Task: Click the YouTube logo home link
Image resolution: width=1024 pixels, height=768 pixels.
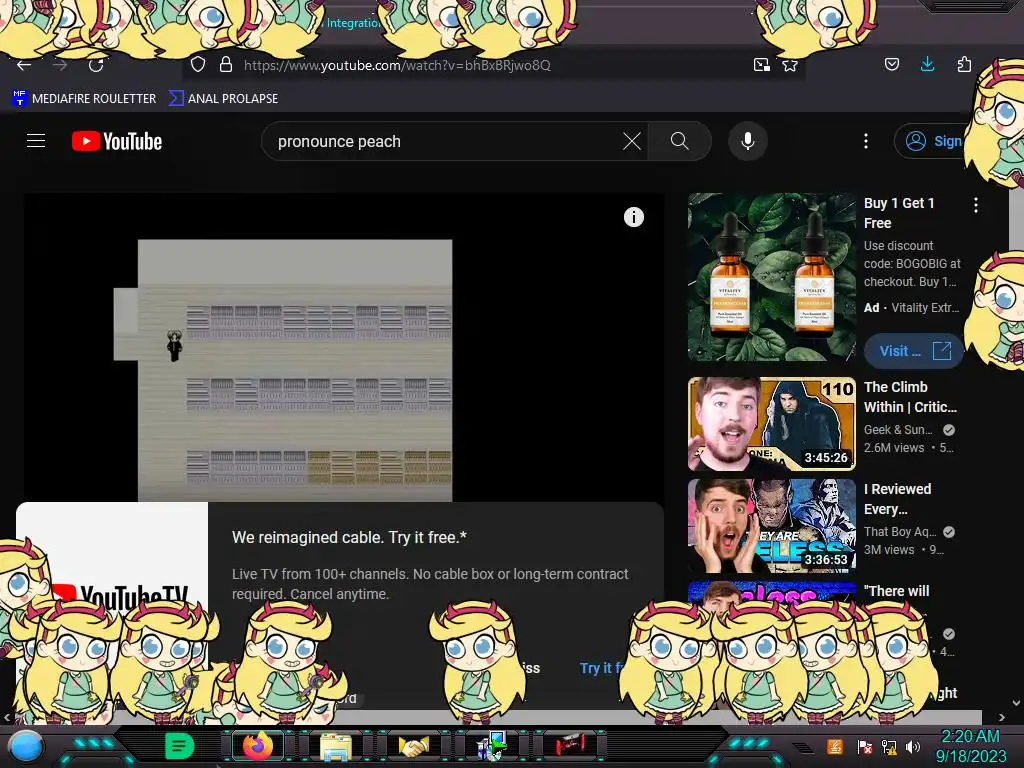Action: (x=117, y=141)
